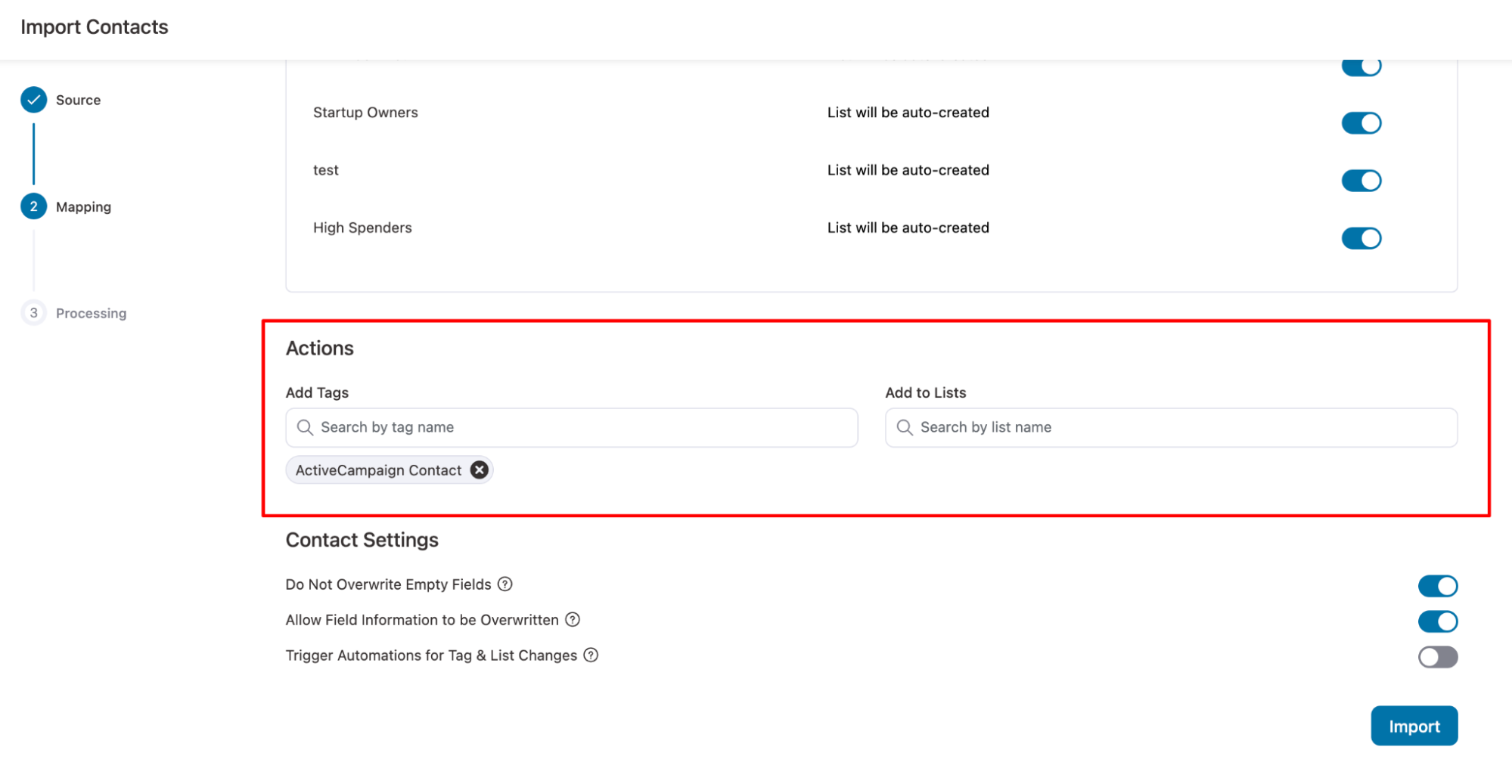Image resolution: width=1512 pixels, height=784 pixels.
Task: Click help icon for Do Not Overwrite Empty Fields
Action: (505, 584)
